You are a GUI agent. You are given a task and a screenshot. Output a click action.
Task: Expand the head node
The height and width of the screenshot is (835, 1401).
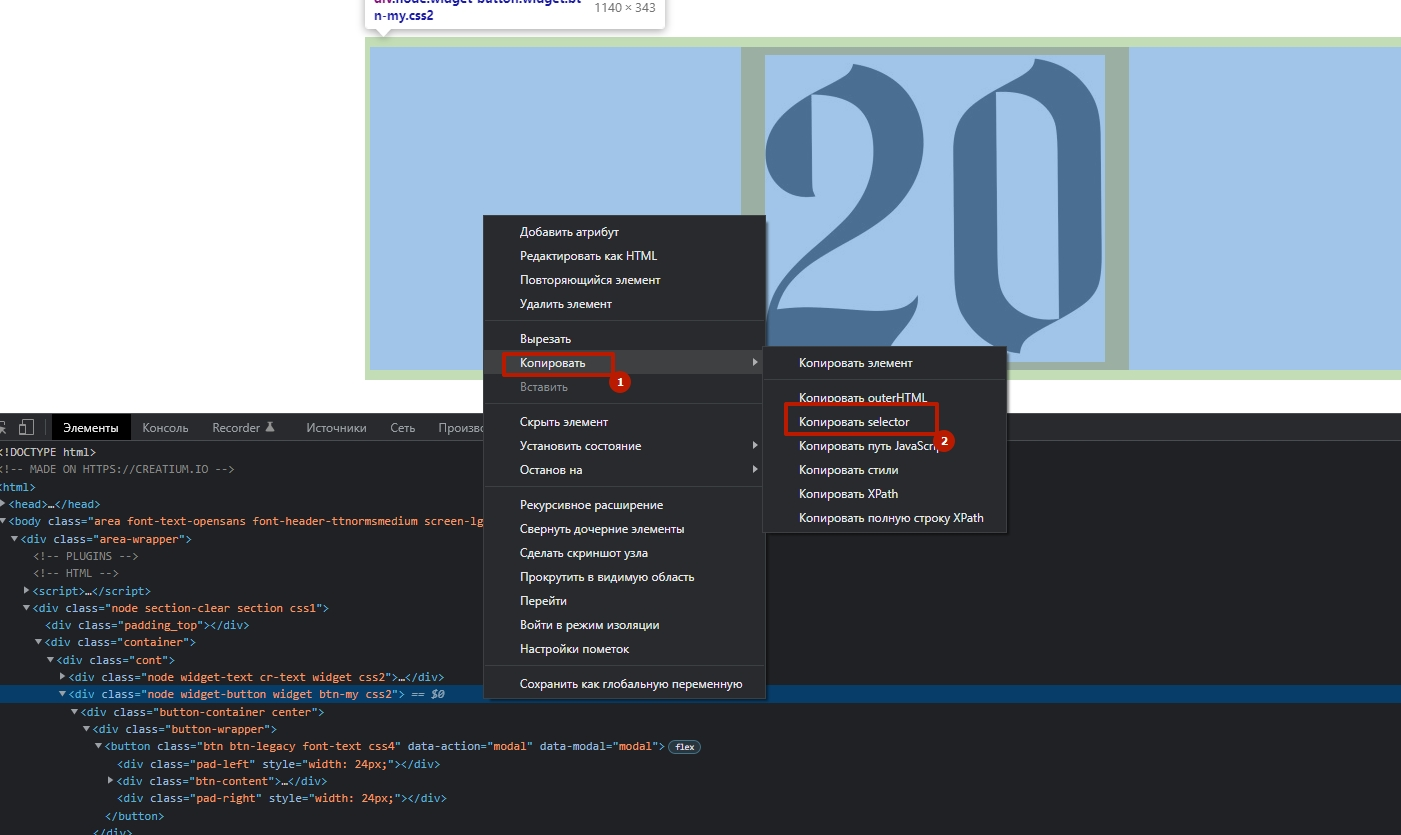coord(3,505)
